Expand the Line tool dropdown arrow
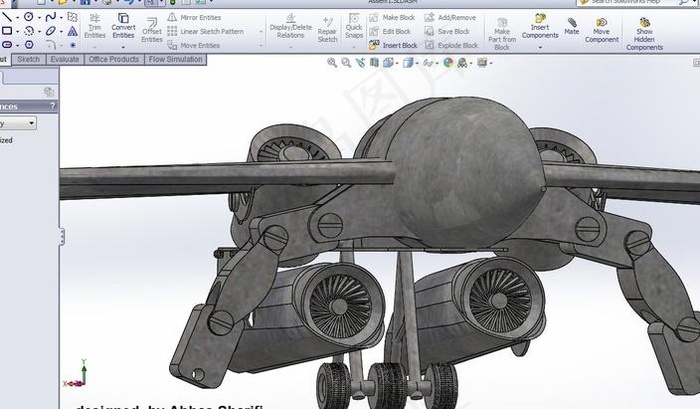 click(x=17, y=18)
